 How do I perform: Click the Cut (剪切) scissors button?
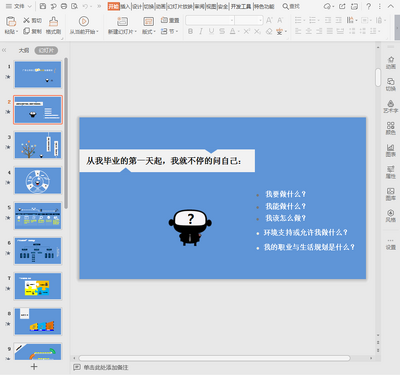click(32, 21)
